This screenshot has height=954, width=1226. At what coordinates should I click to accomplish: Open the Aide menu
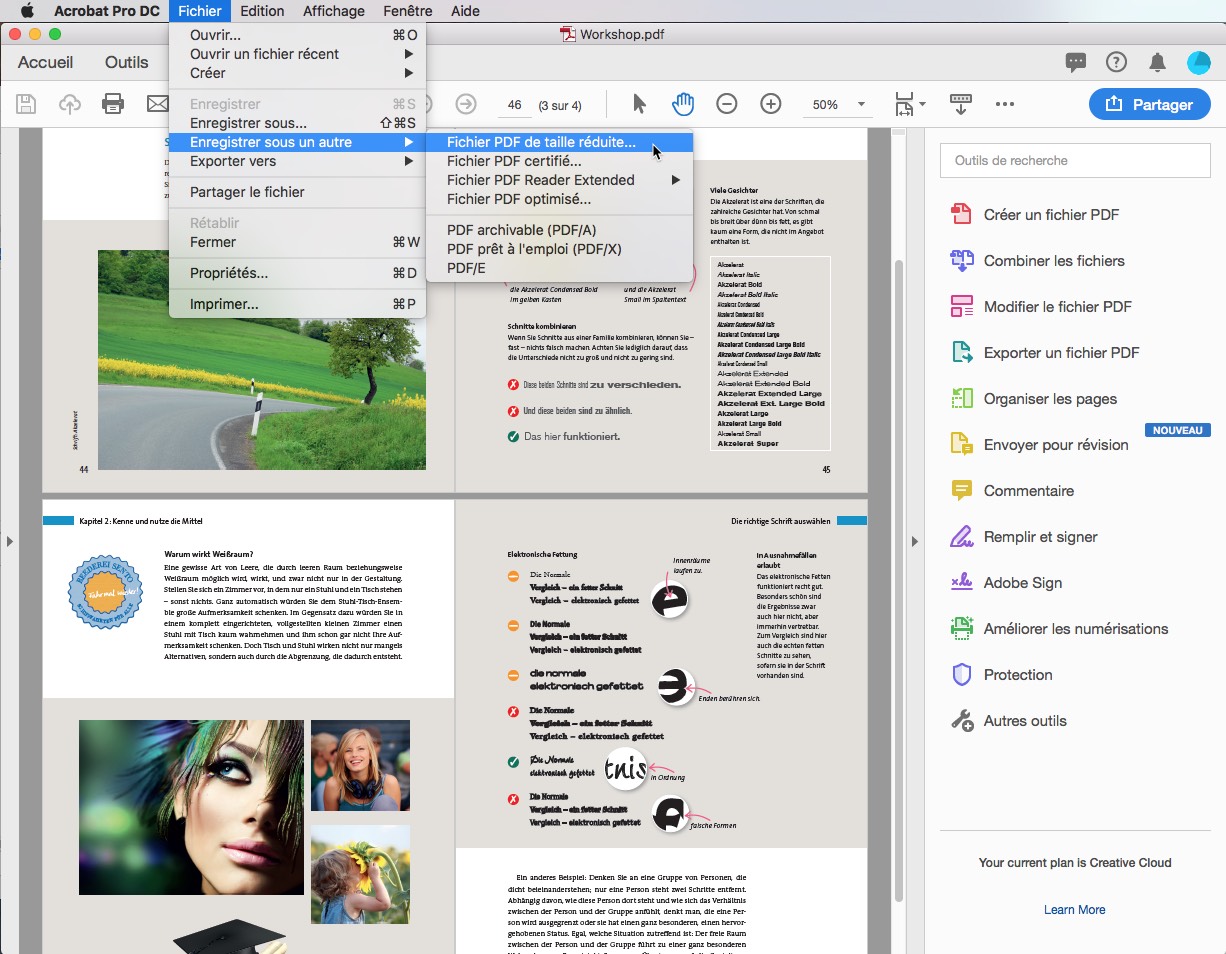coord(465,11)
